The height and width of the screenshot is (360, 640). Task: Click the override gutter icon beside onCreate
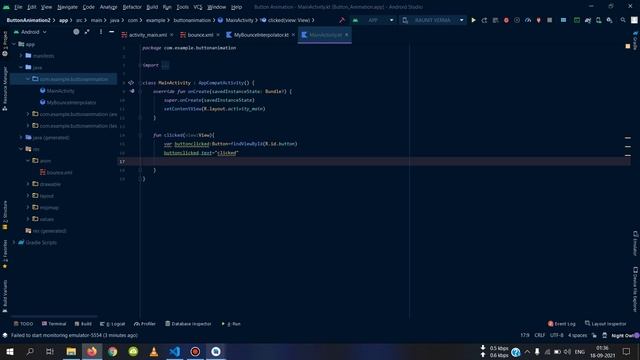coord(132,91)
